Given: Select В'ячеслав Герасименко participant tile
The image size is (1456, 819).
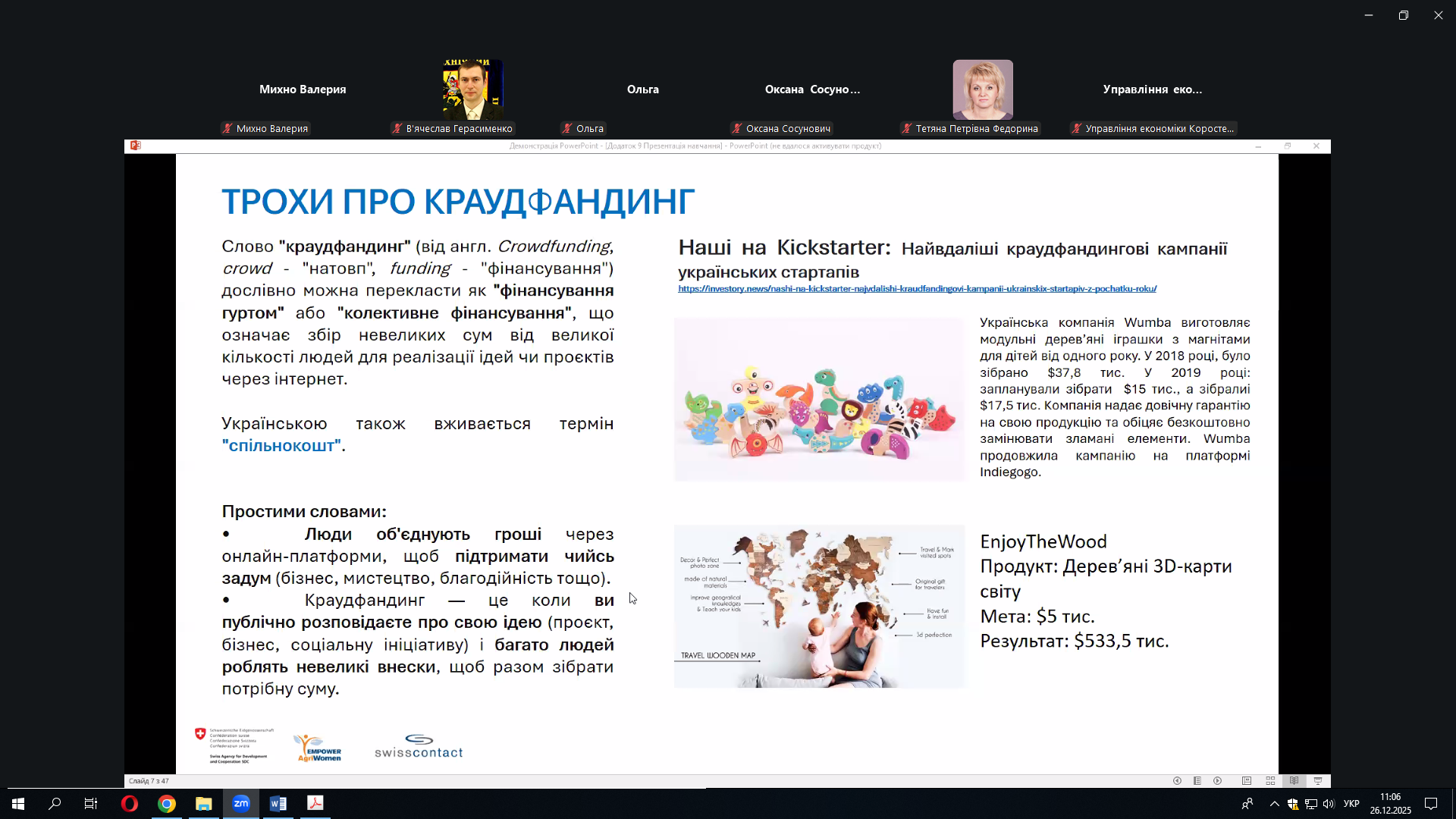Looking at the screenshot, I should tap(472, 89).
